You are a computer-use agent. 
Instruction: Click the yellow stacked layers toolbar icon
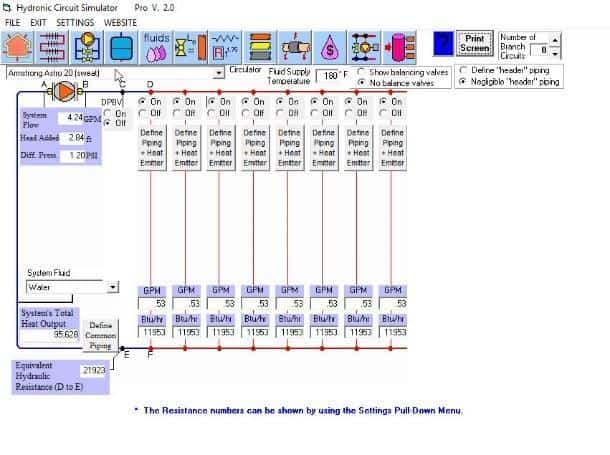pyautogui.click(x=259, y=46)
